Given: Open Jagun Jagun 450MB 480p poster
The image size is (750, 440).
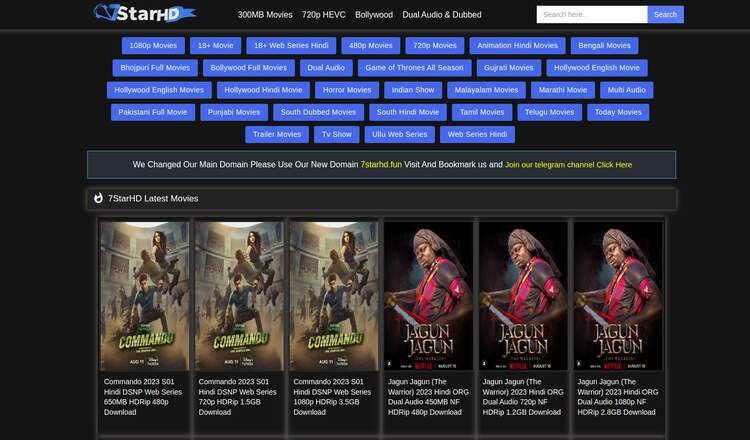Looking at the screenshot, I should click(x=429, y=296).
